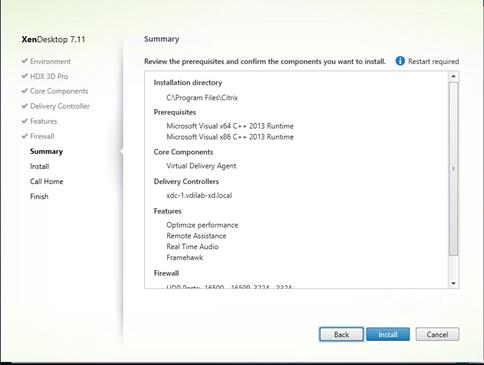The image size is (484, 365).
Task: Select the Install step in sidebar
Action: click(40, 166)
